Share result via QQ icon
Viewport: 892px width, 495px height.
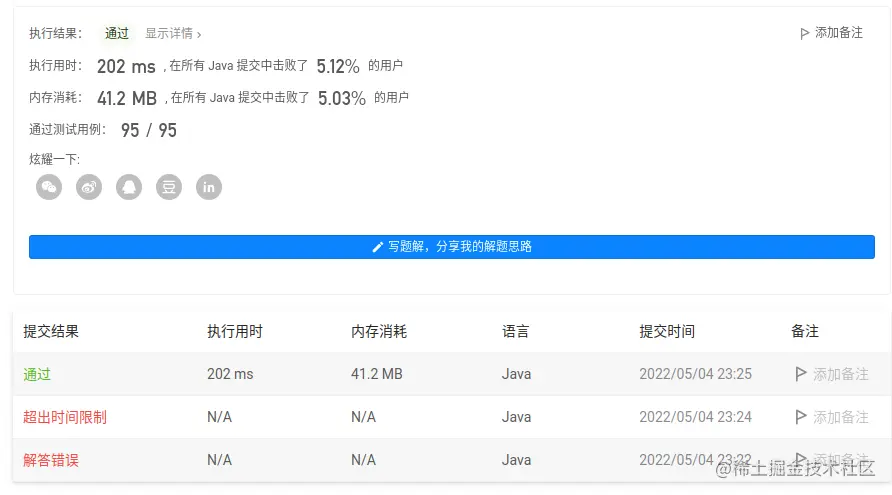coord(129,187)
